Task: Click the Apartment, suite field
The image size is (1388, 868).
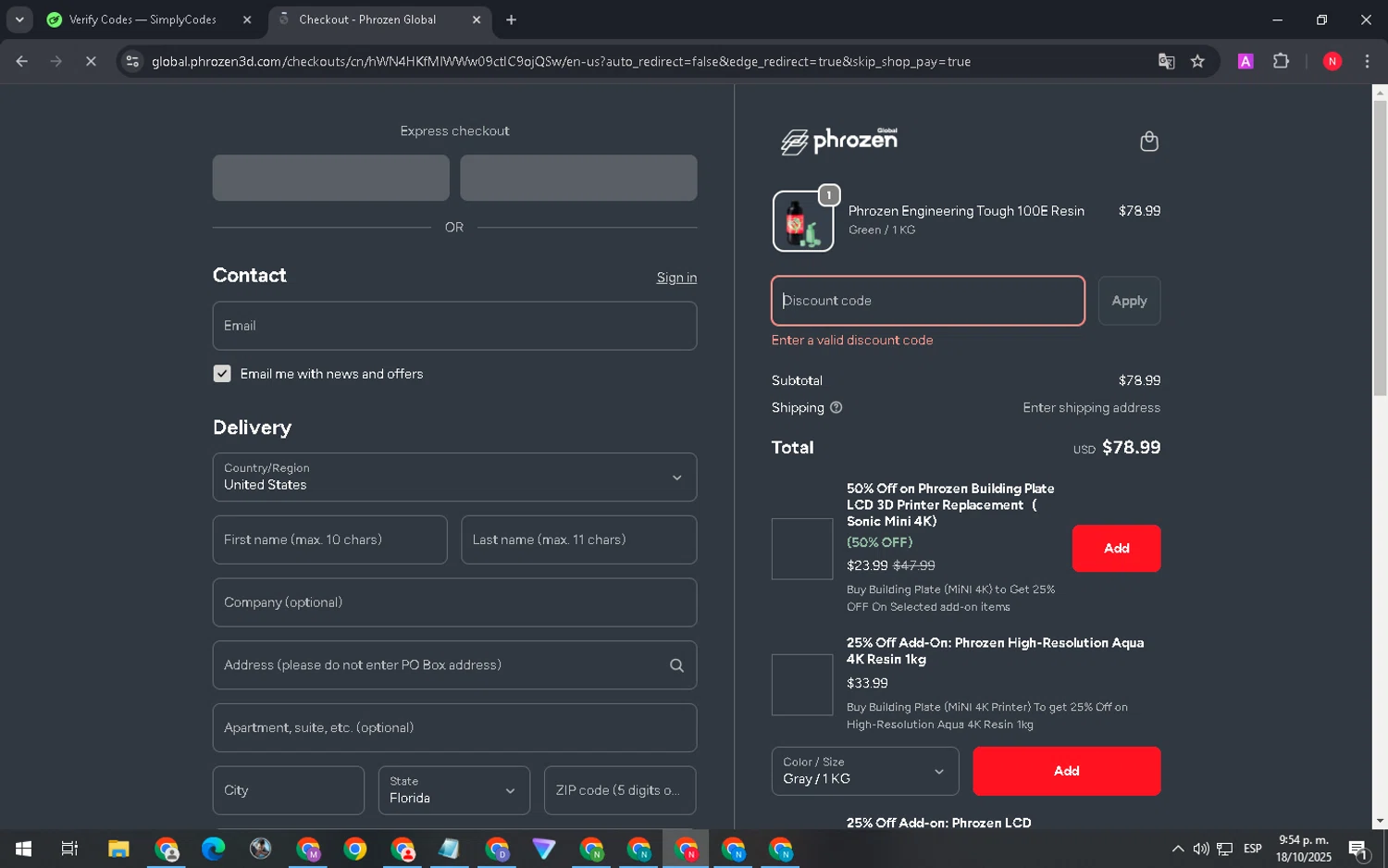Action: coord(454,727)
